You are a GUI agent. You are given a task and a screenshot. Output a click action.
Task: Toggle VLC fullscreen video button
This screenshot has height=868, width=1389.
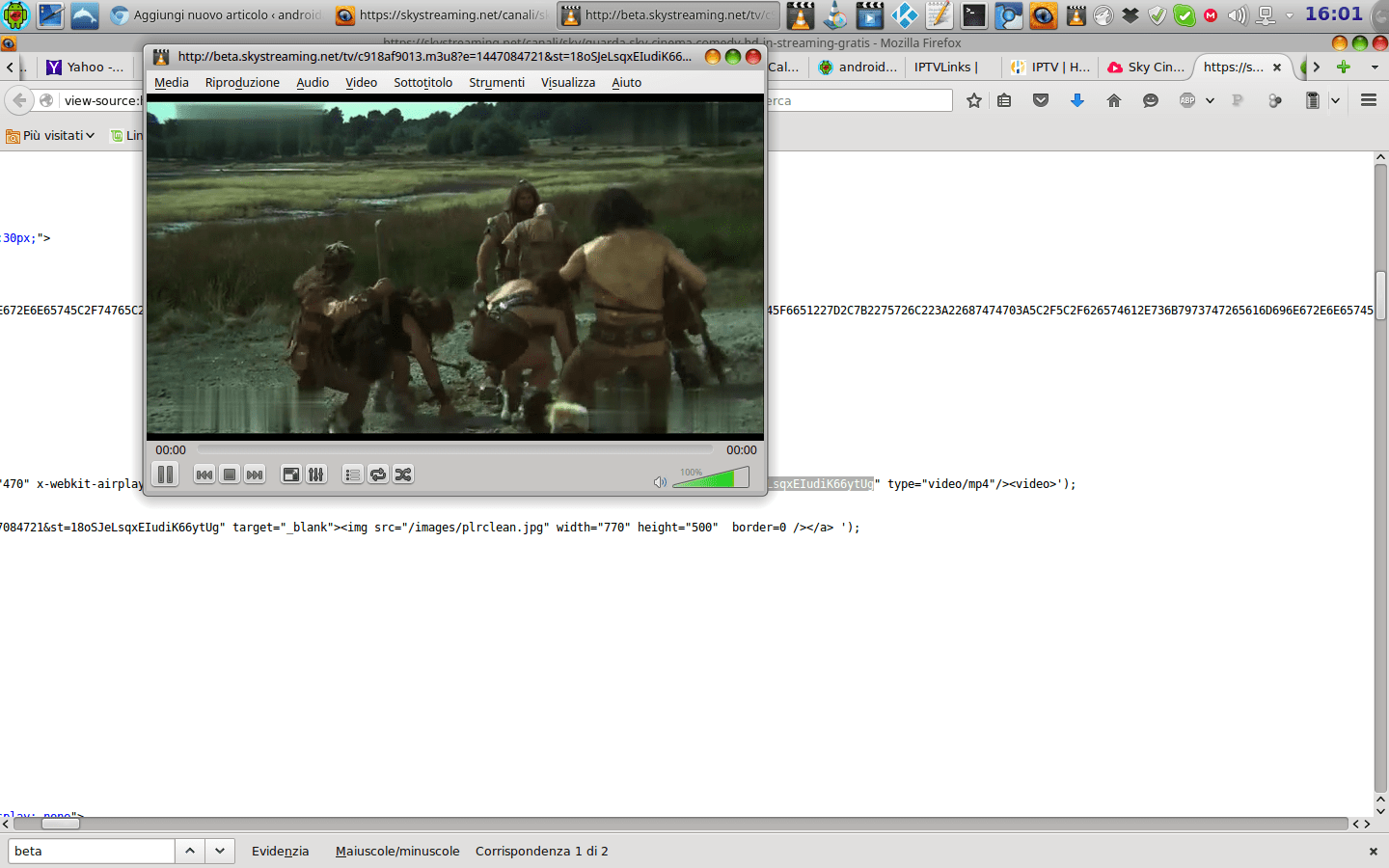(291, 475)
